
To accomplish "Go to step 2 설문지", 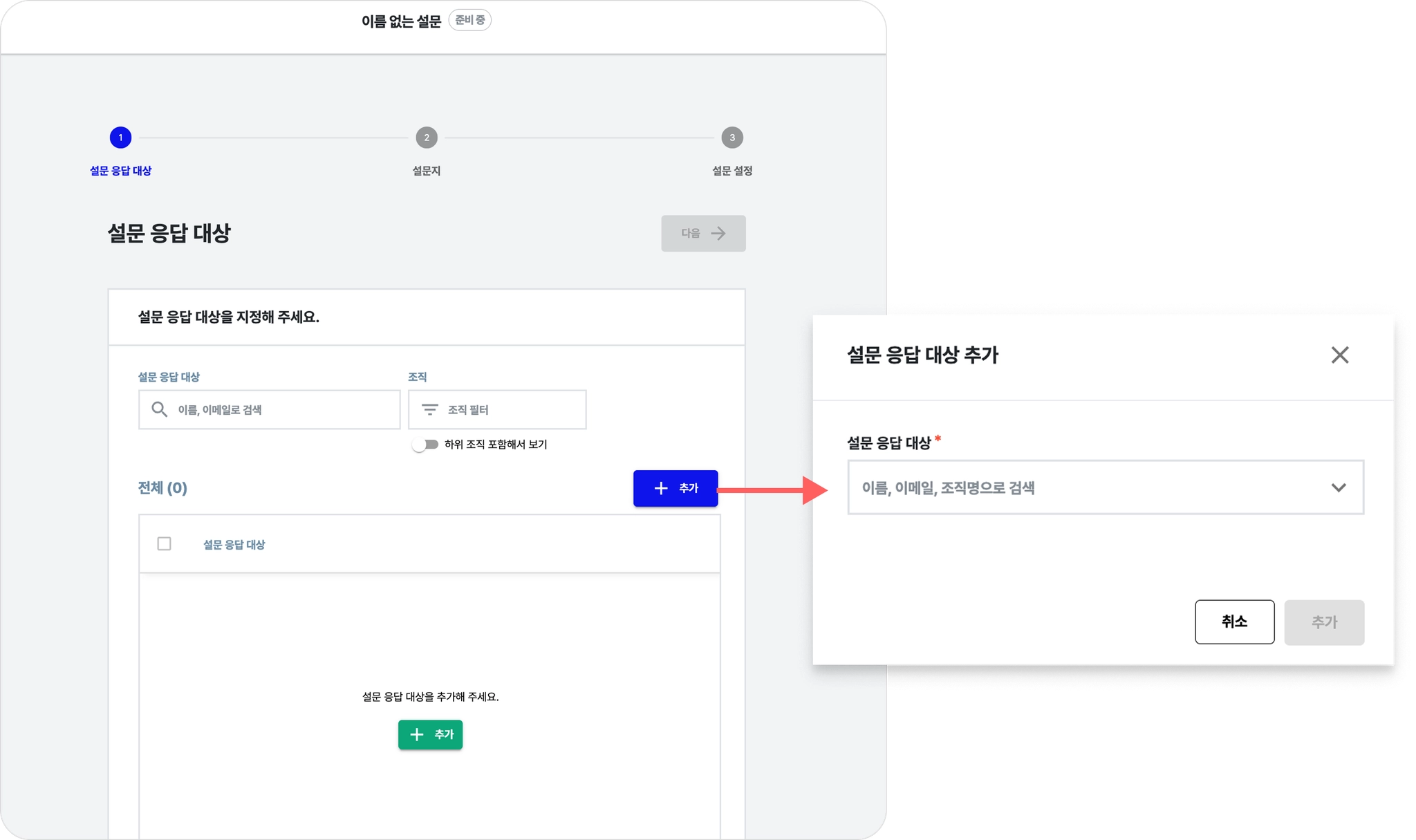I will click(x=426, y=138).
